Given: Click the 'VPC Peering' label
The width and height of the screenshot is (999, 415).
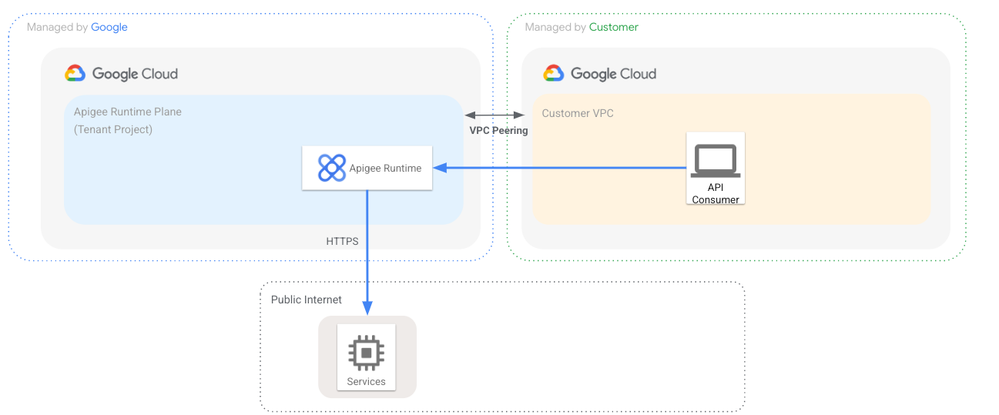Looking at the screenshot, I should pos(499,131).
